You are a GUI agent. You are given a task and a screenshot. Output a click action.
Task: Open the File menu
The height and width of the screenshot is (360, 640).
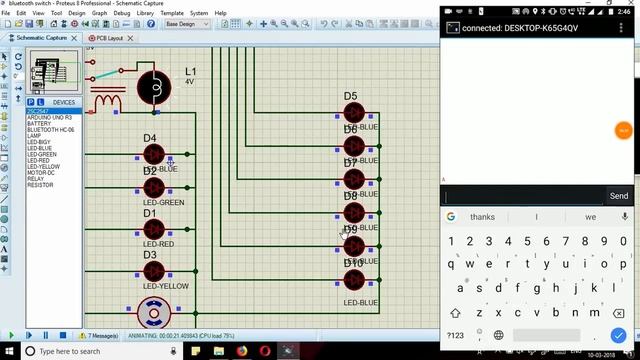[6, 13]
